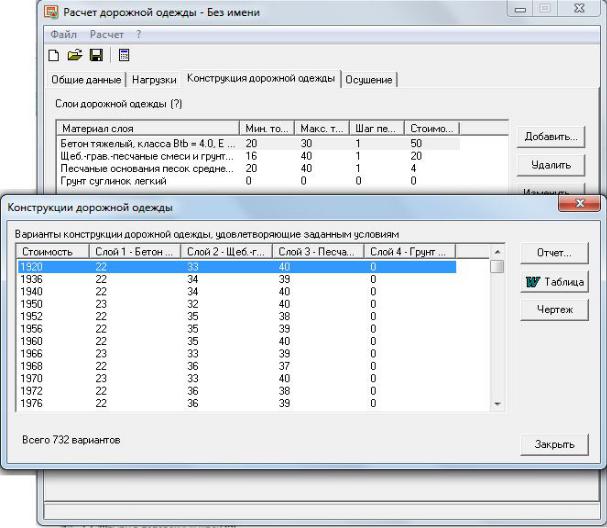This screenshot has width=607, height=528.
Task: Click the Добавить... button
Action: 551,136
